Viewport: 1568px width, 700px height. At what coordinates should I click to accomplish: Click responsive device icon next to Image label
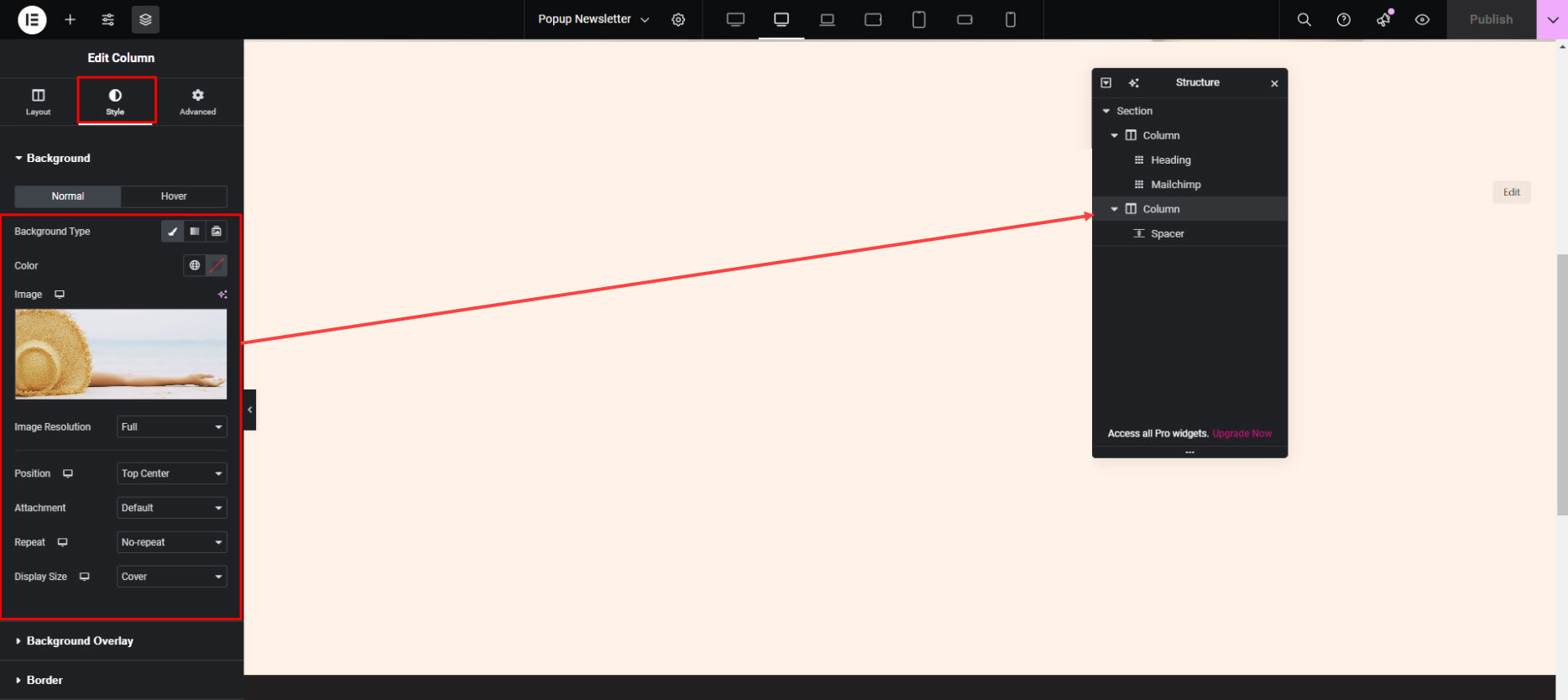click(x=60, y=295)
